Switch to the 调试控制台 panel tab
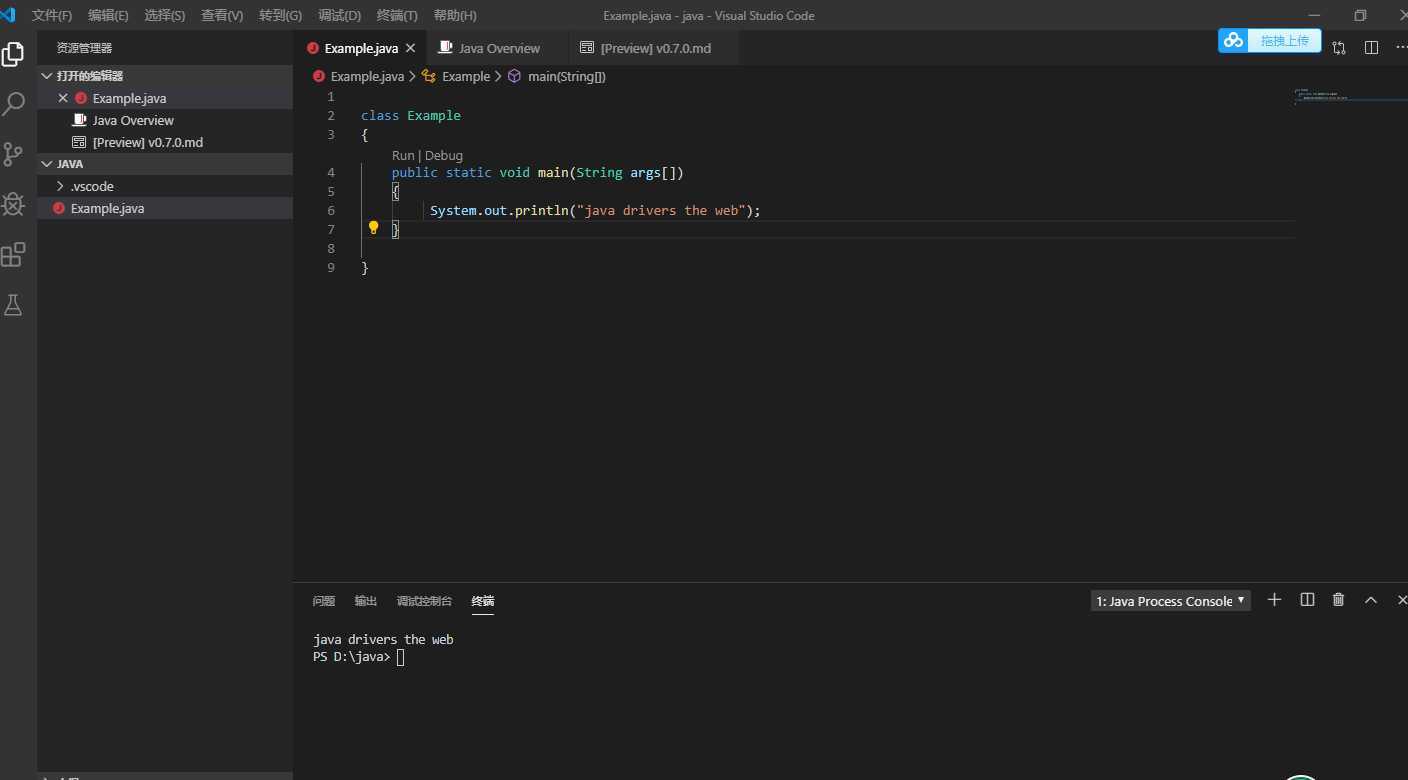Viewport: 1408px width, 780px height. point(425,601)
